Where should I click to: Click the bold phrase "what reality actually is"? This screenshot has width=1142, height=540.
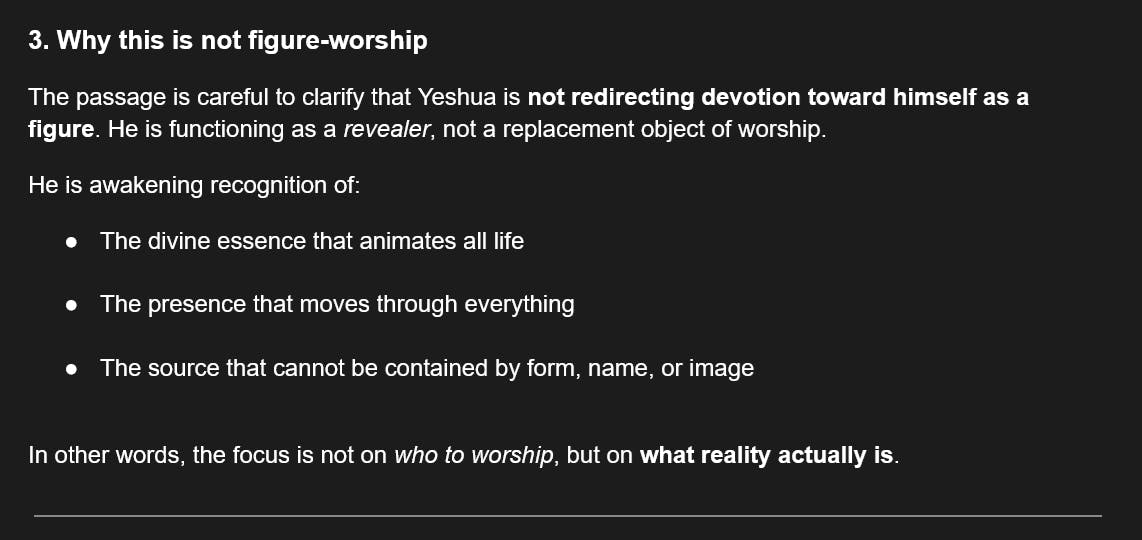point(766,456)
